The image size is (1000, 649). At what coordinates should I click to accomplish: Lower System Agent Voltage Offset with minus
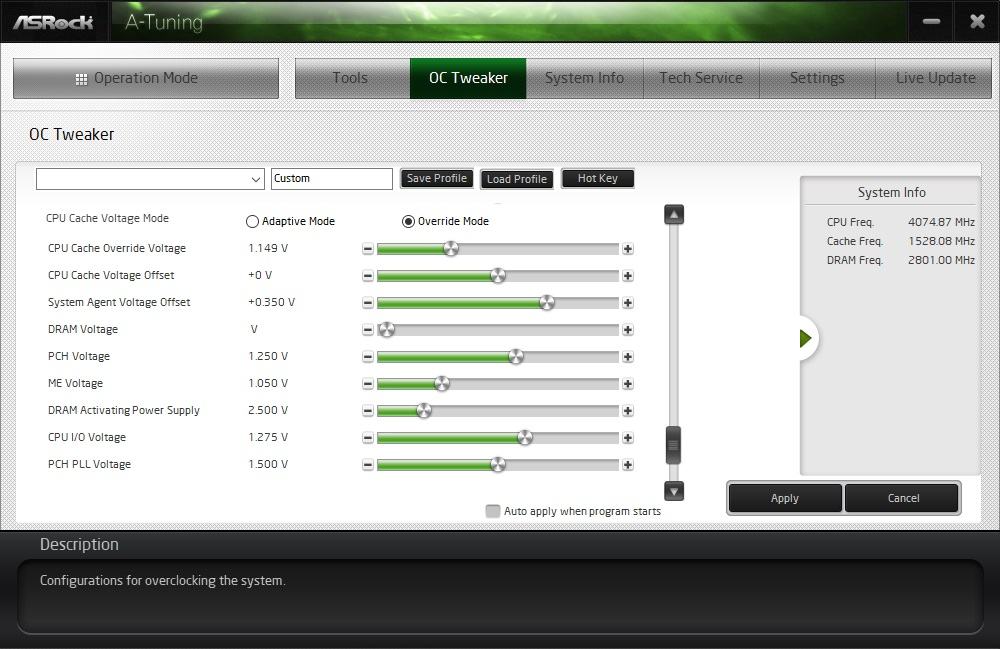[368, 303]
